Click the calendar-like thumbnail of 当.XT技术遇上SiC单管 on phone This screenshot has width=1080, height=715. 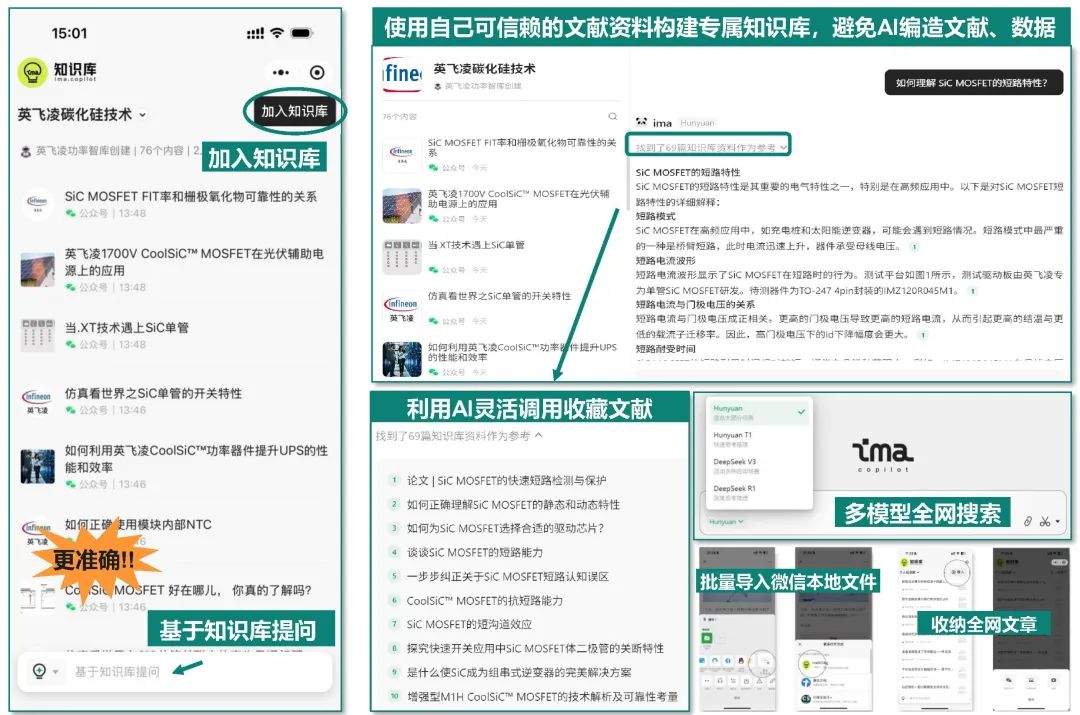37,335
